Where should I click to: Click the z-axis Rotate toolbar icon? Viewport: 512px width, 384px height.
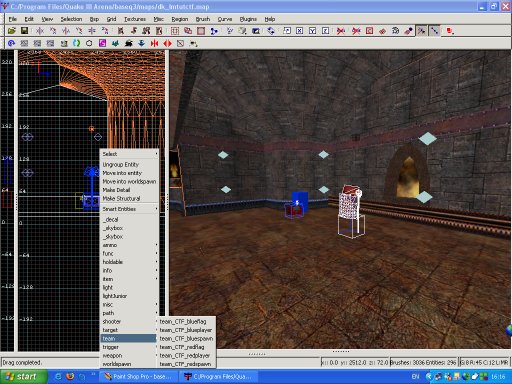(105, 31)
